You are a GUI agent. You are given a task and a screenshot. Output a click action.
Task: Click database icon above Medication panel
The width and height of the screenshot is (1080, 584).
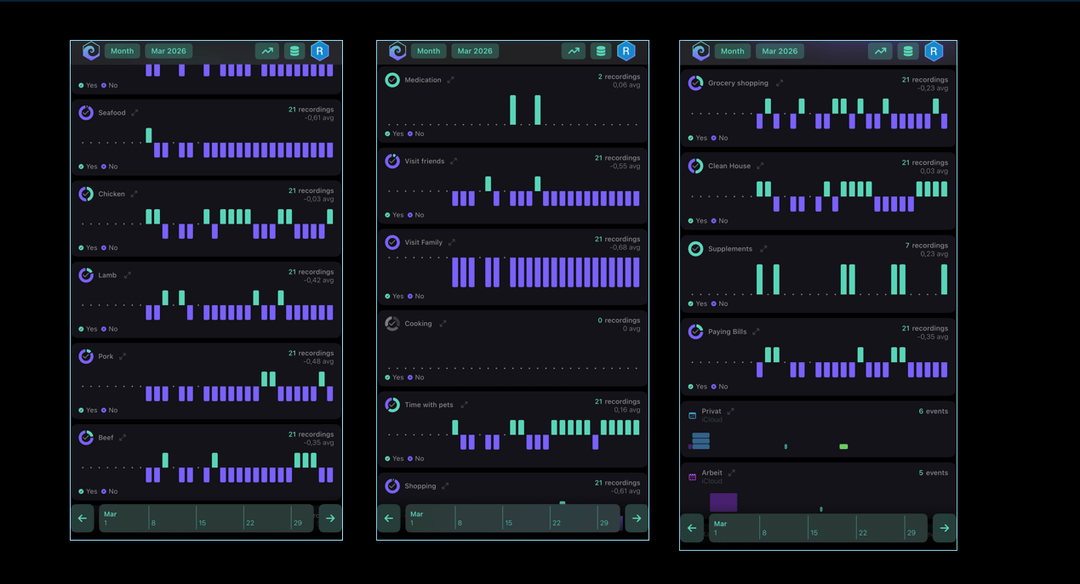click(x=600, y=51)
